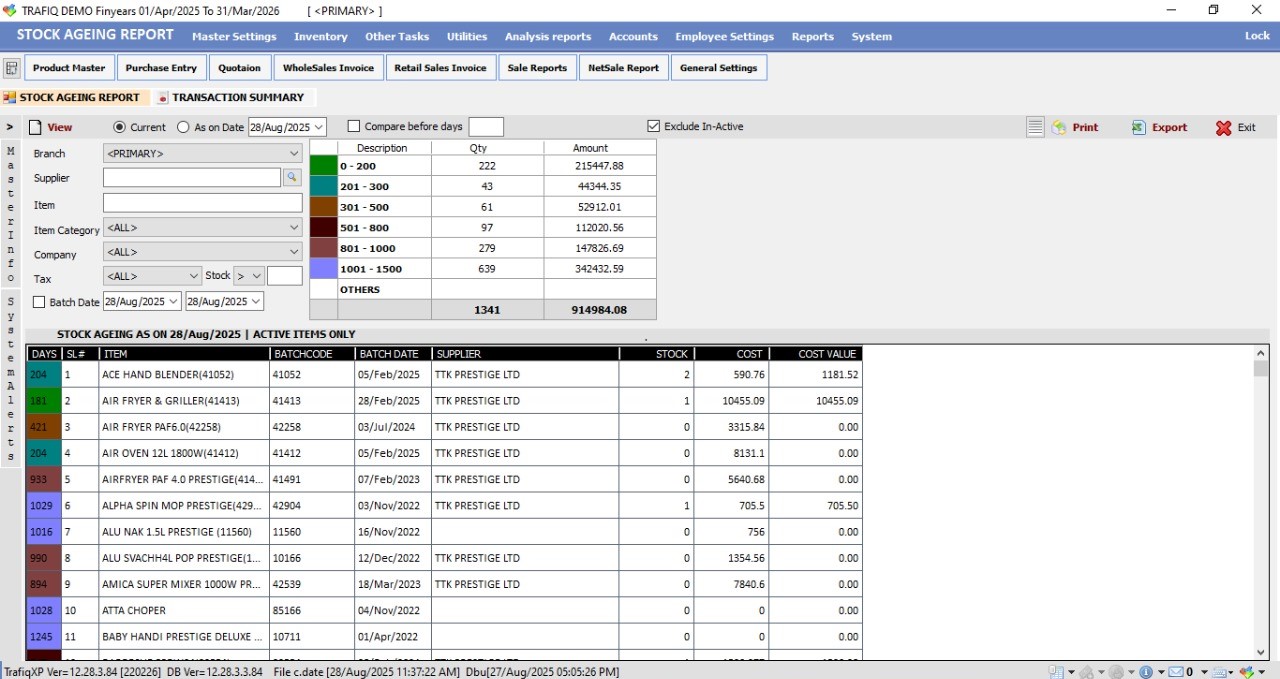Image resolution: width=1280 pixels, height=679 pixels.
Task: Click the Transaction Summary tab icon
Action: [163, 98]
